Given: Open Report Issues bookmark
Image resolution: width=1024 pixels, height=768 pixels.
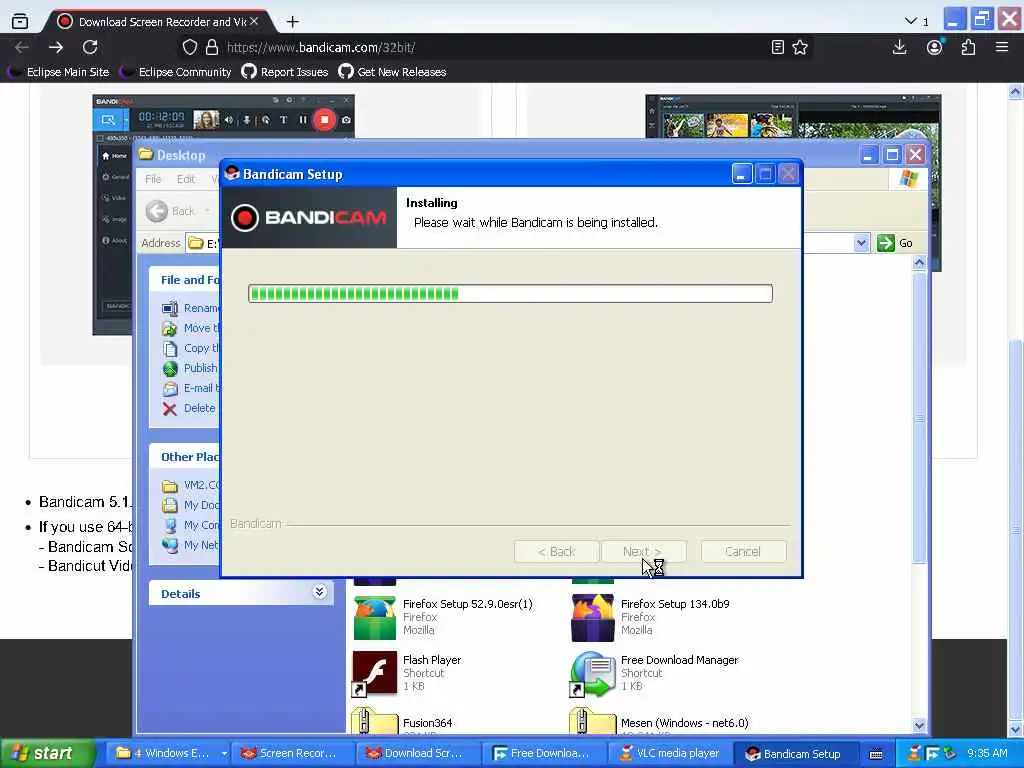Looking at the screenshot, I should click(285, 72).
